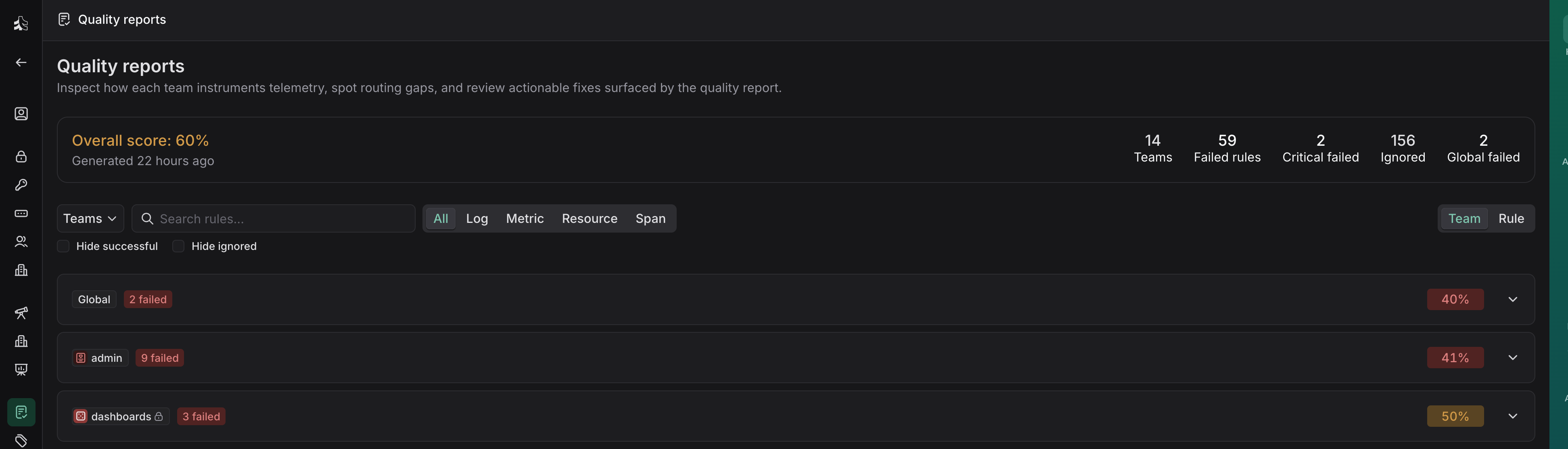1568x449 pixels.
Task: Select the Span filter tab
Action: click(x=650, y=219)
